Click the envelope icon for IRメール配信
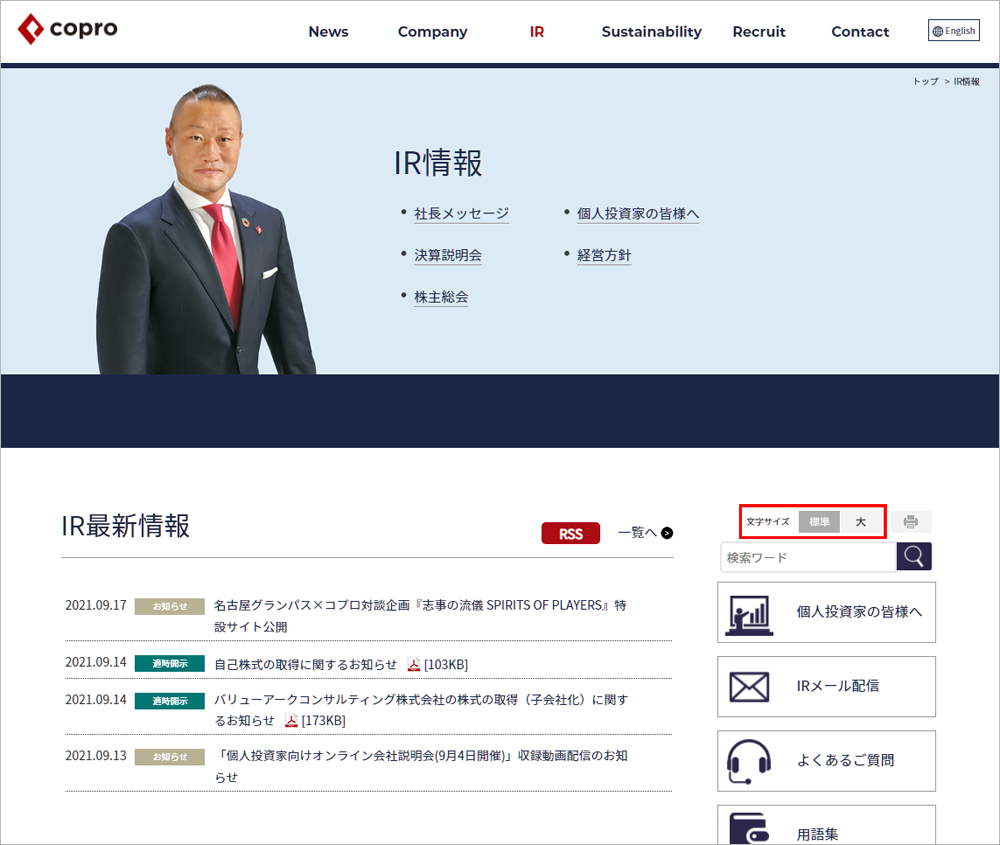The height and width of the screenshot is (845, 1000). click(749, 687)
